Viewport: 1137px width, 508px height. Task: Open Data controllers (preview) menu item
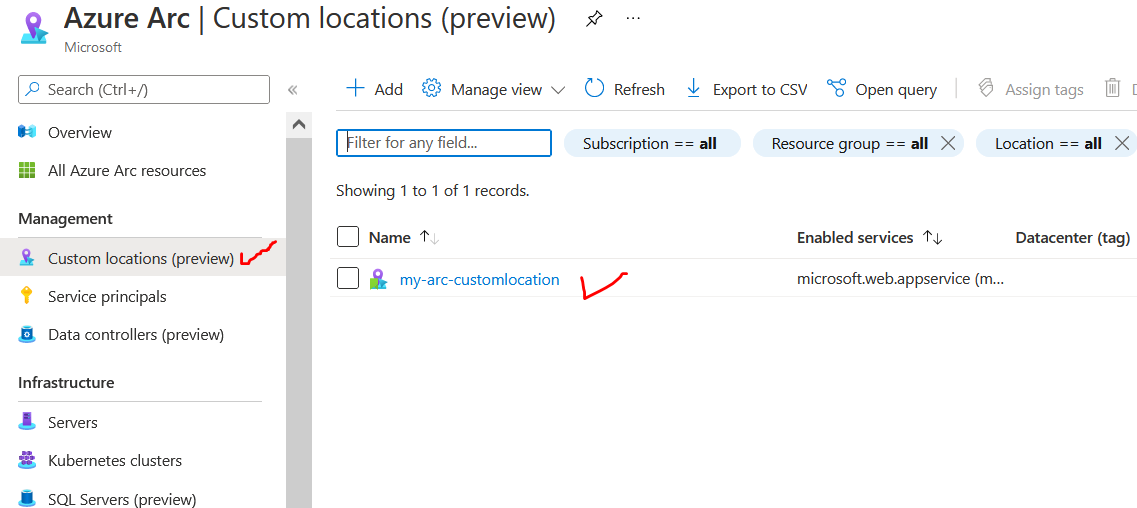(136, 335)
